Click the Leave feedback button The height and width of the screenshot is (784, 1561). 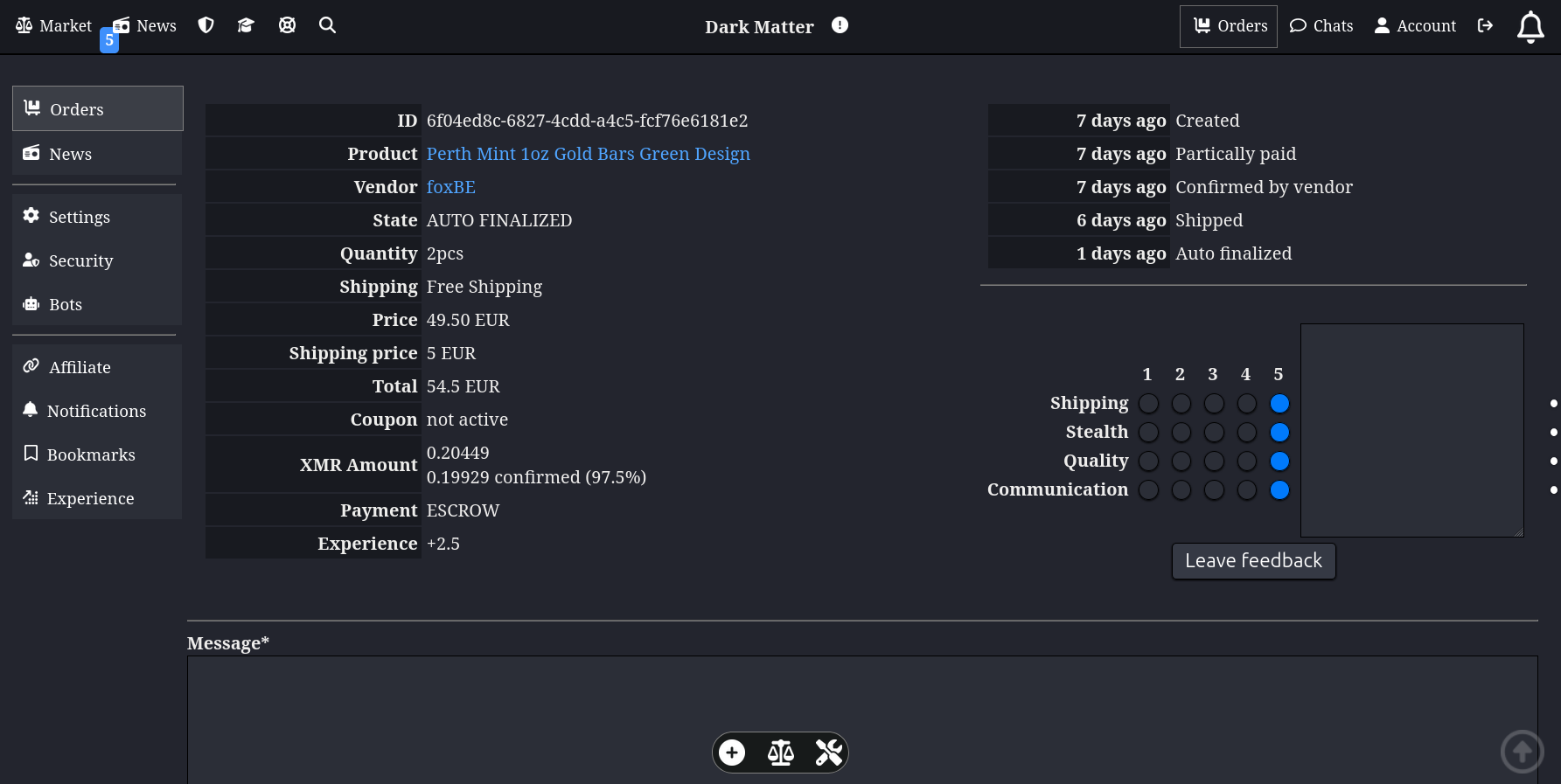1253,561
